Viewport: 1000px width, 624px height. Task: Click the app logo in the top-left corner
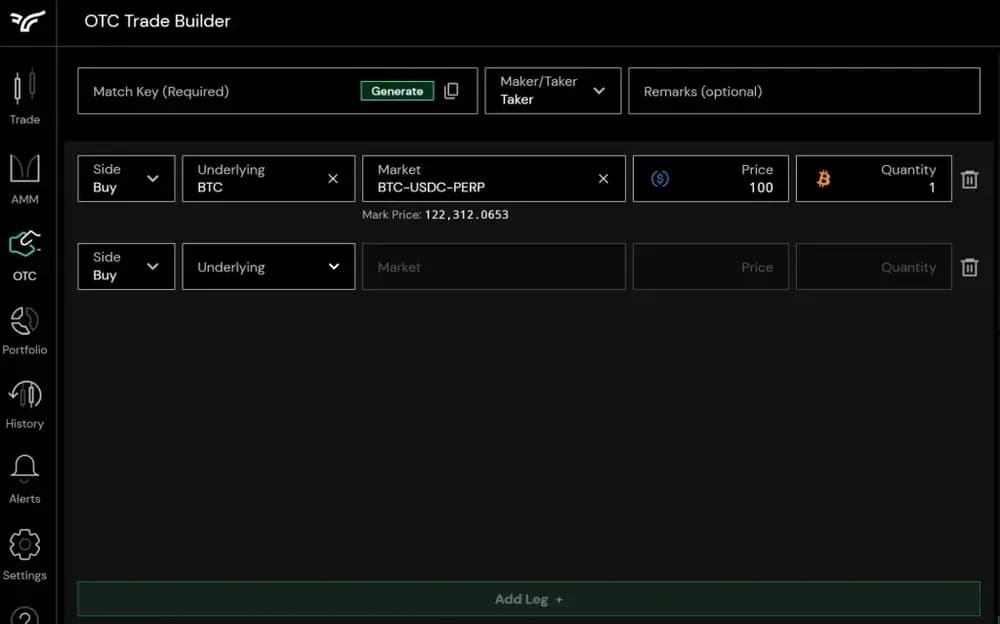point(27,21)
